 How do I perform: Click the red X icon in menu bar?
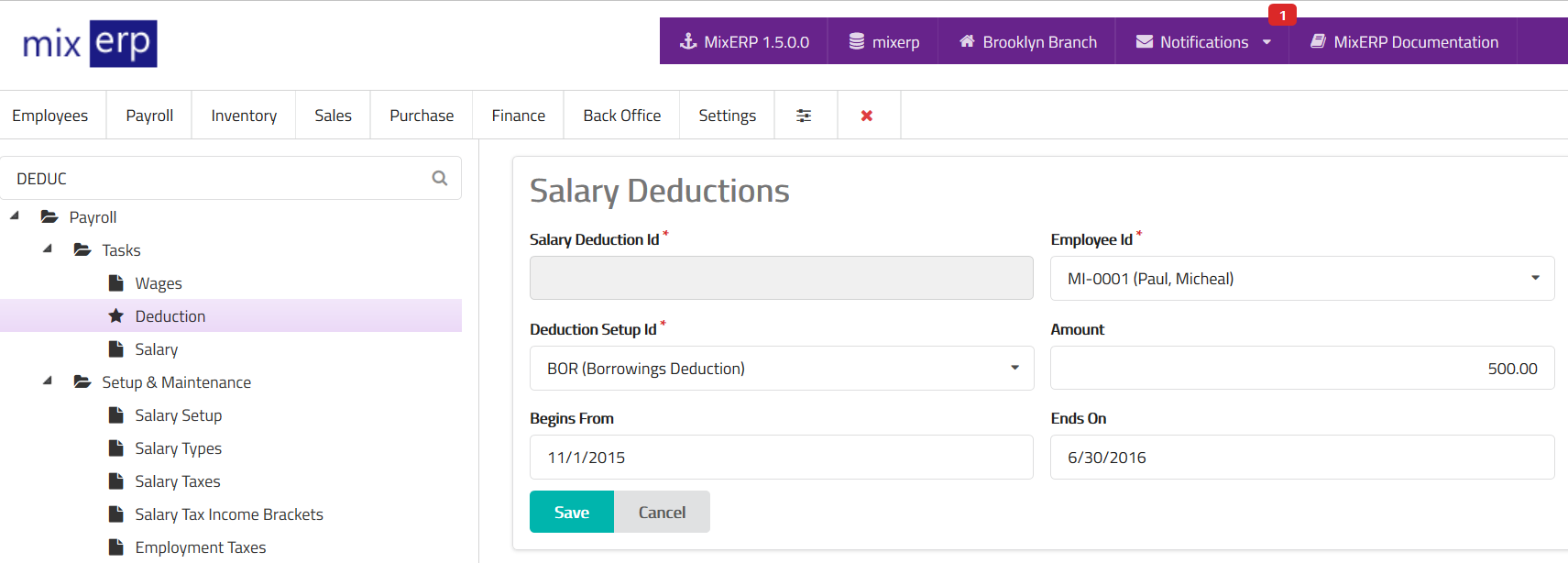click(x=867, y=116)
